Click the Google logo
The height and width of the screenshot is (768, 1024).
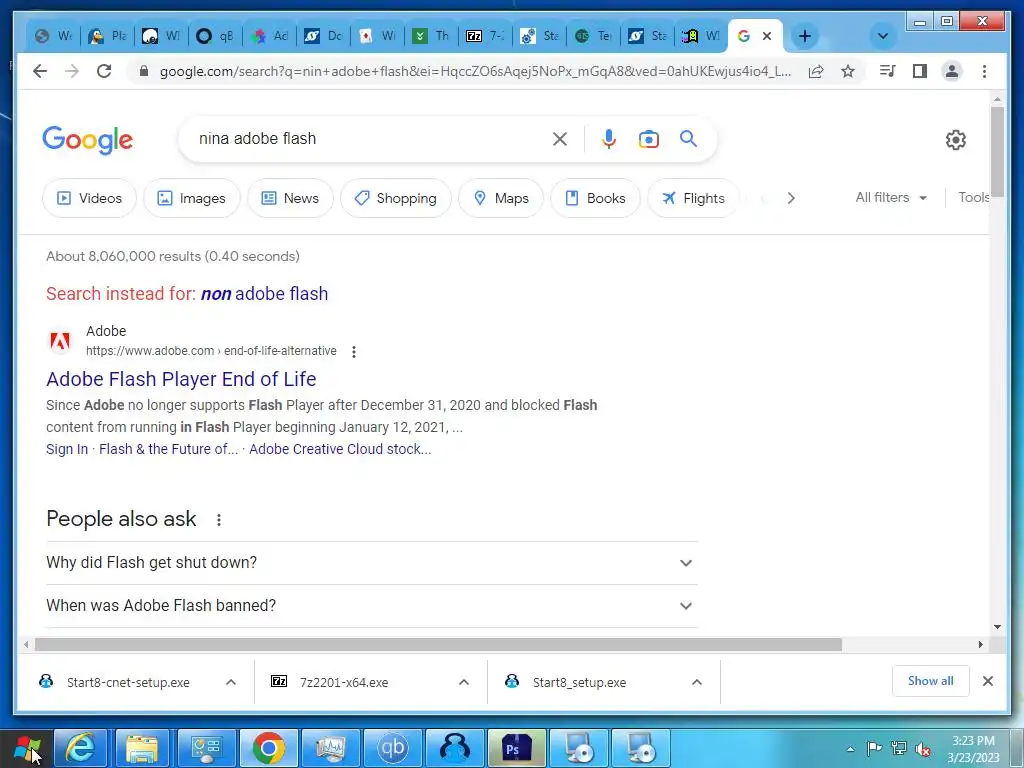pos(88,140)
